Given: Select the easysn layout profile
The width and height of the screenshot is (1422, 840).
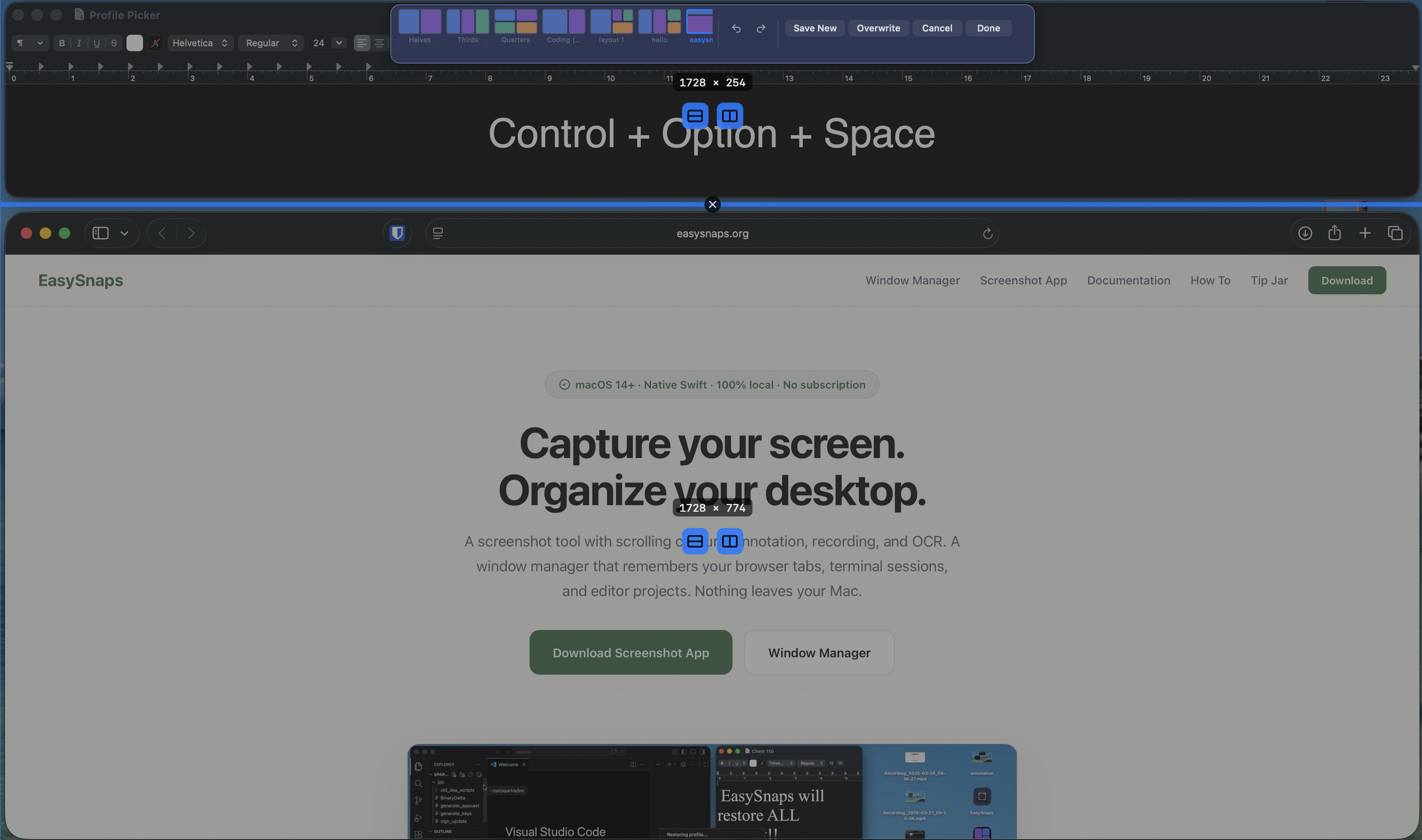Looking at the screenshot, I should click(700, 26).
